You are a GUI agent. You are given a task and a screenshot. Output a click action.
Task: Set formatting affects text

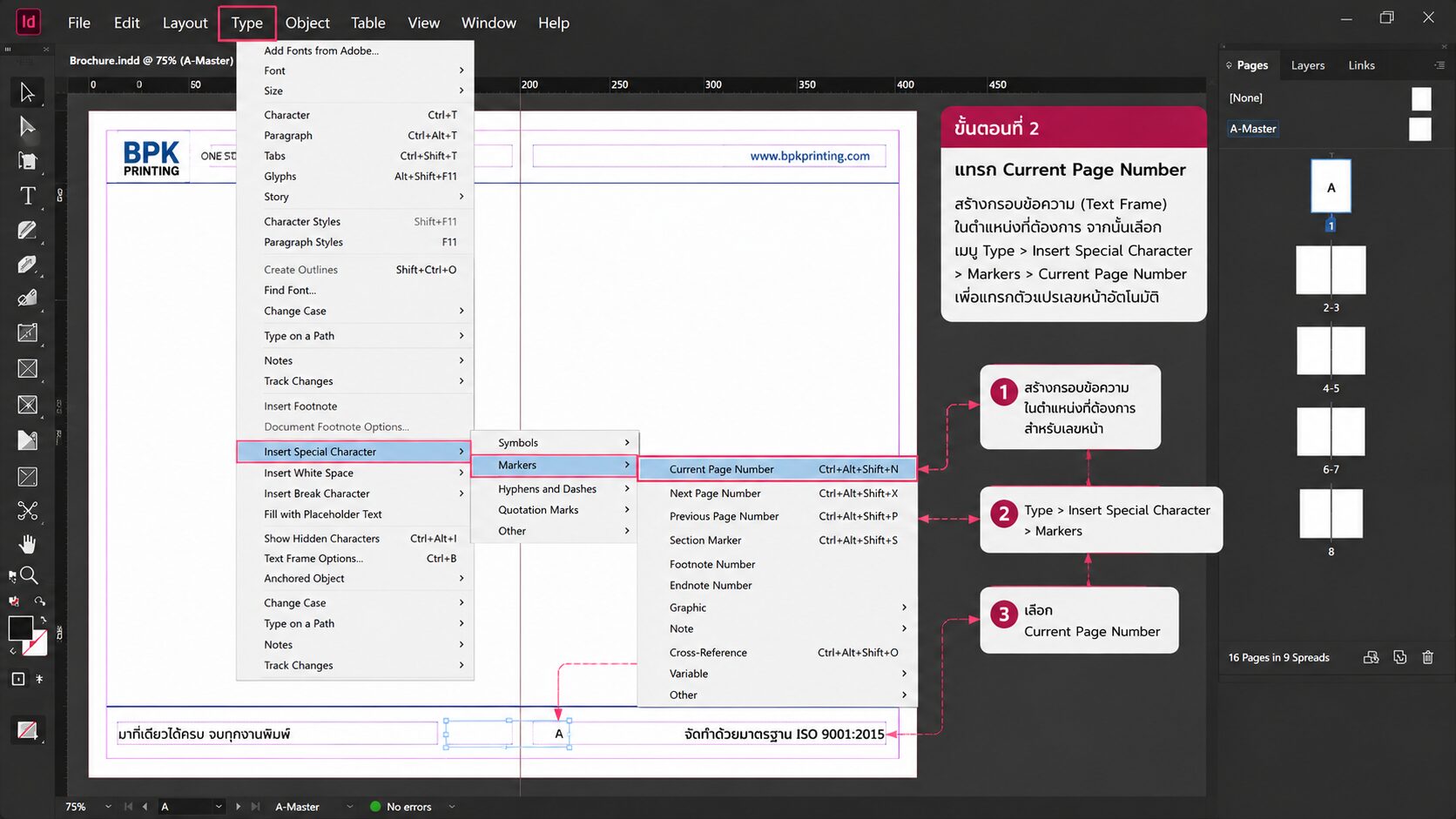pos(39,679)
